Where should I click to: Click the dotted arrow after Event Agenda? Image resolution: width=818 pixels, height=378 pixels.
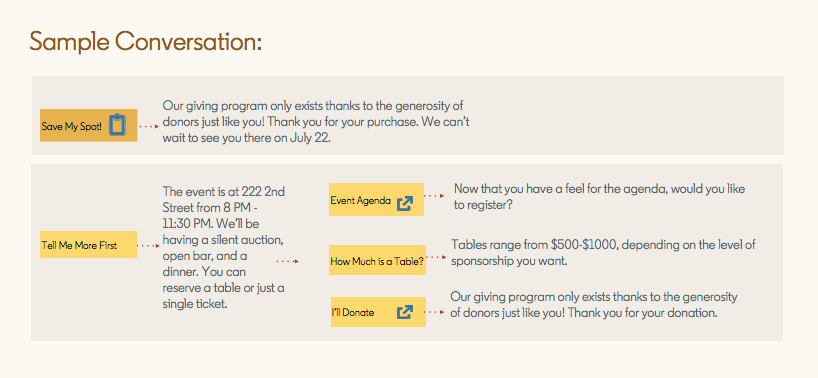(434, 196)
